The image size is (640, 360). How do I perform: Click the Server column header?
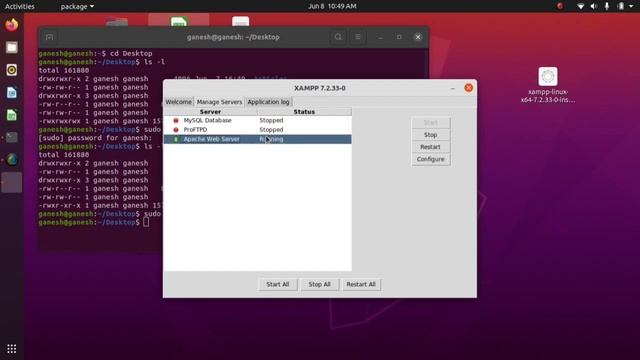[210, 112]
